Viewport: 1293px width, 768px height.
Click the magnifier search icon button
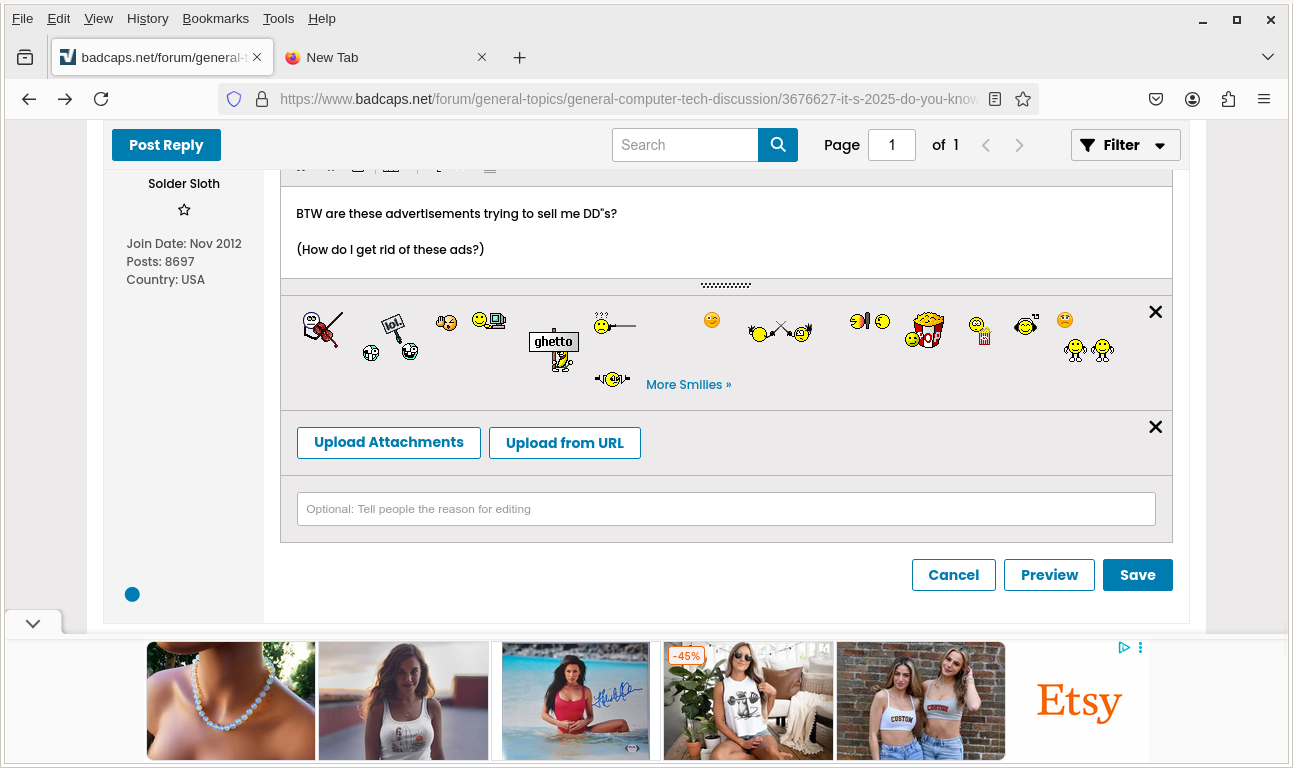coord(777,145)
